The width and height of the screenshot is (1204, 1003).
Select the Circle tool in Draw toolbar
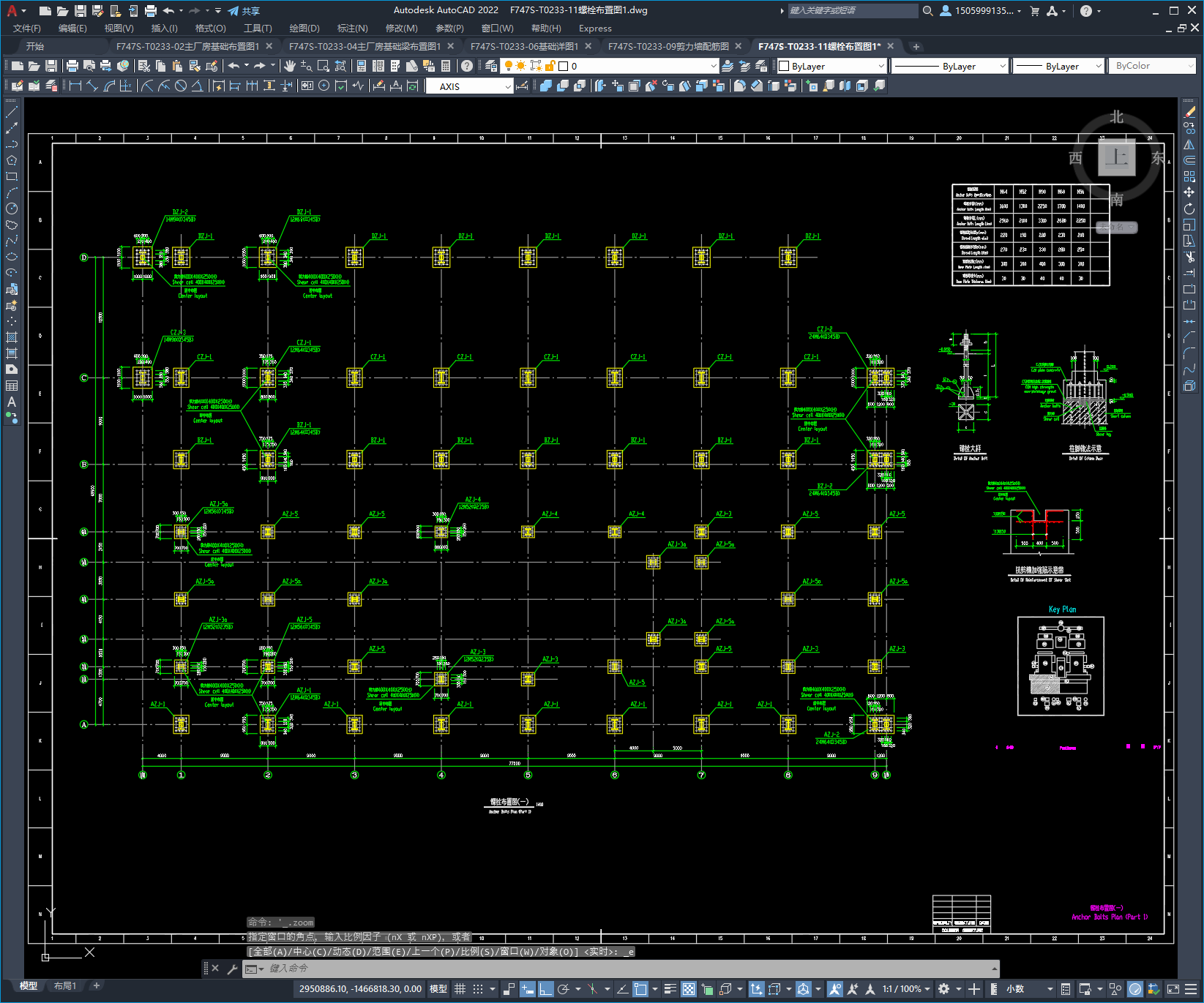12,209
